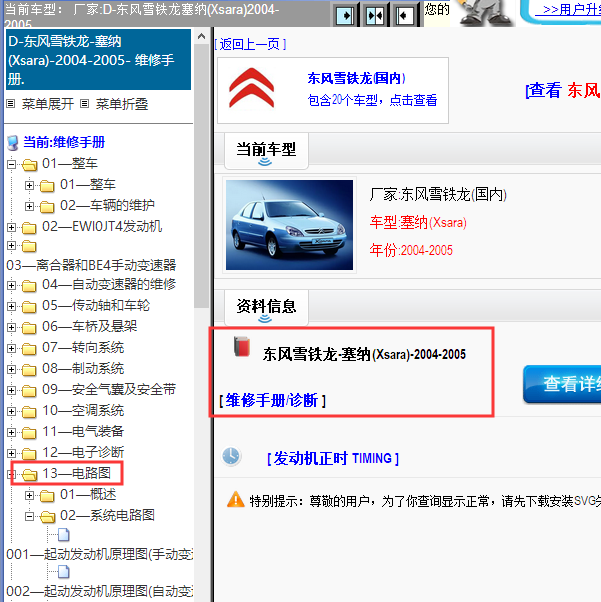This screenshot has height=602, width=601.
Task: Open the 10—空调系统 tree item
Action: click(82, 410)
